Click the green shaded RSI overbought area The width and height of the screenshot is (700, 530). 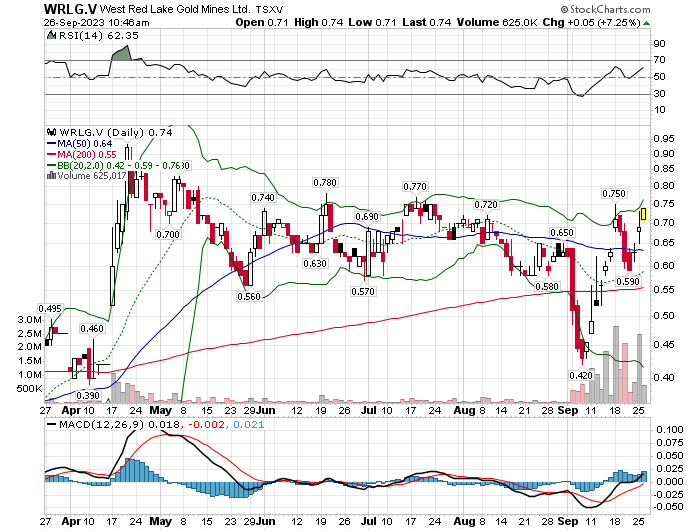122,53
